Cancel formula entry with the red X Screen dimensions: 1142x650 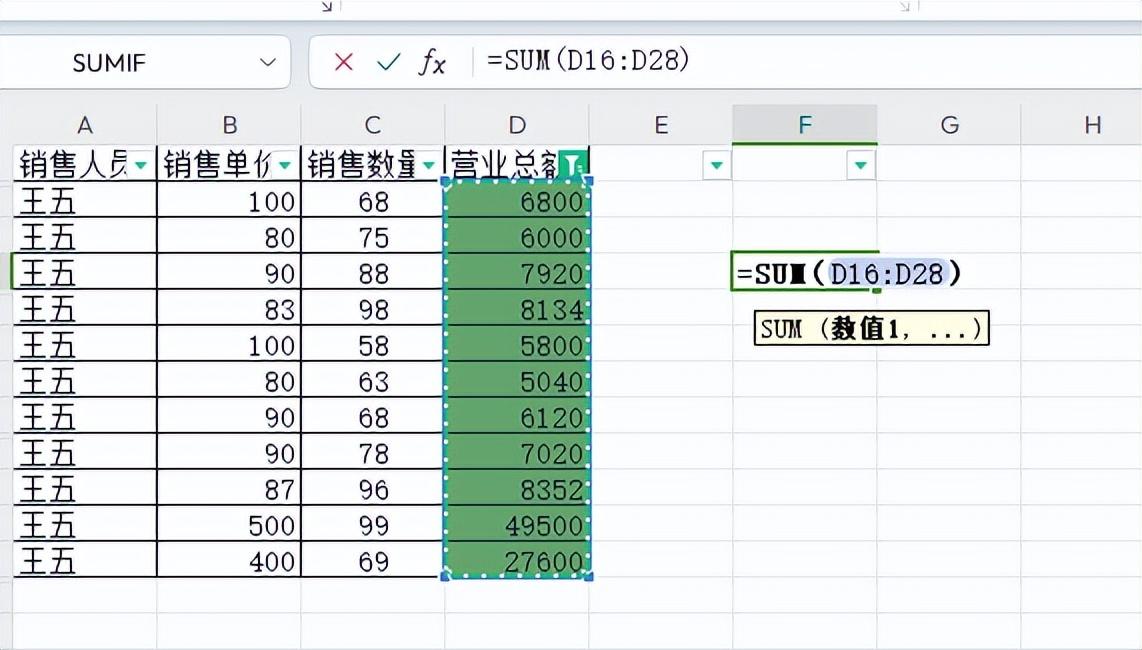click(344, 62)
